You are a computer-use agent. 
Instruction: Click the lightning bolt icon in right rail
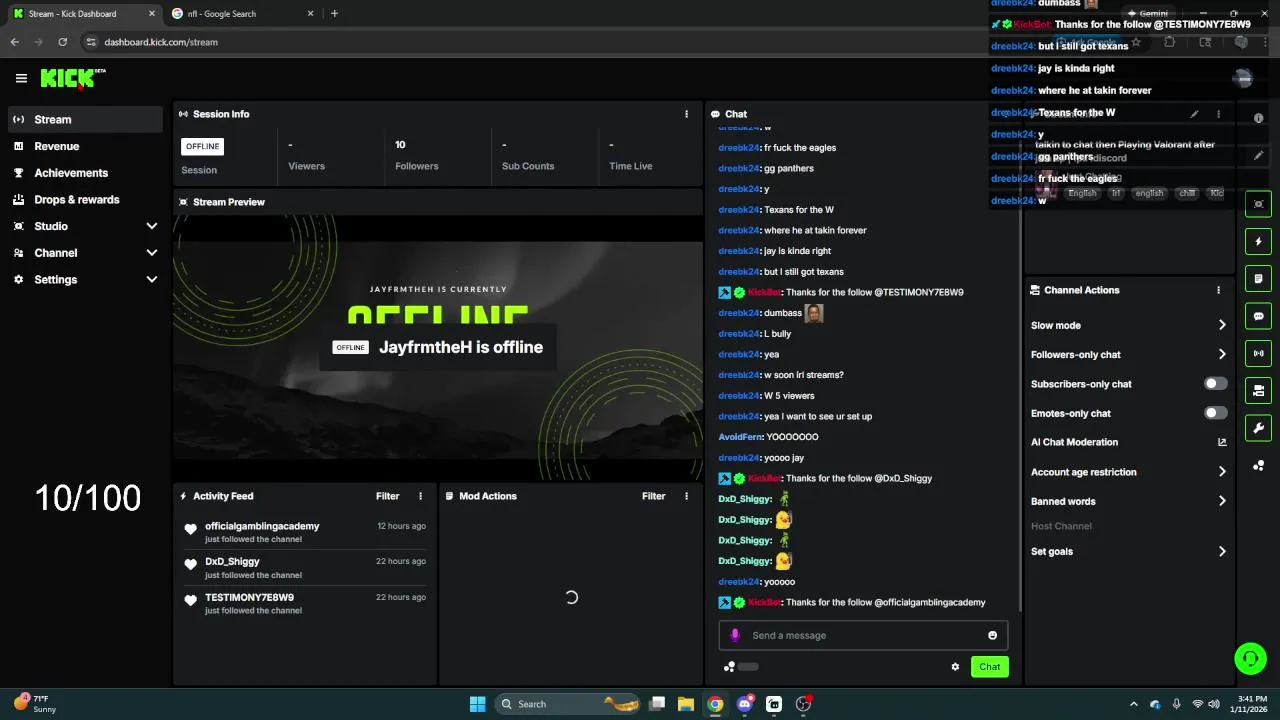coord(1258,241)
